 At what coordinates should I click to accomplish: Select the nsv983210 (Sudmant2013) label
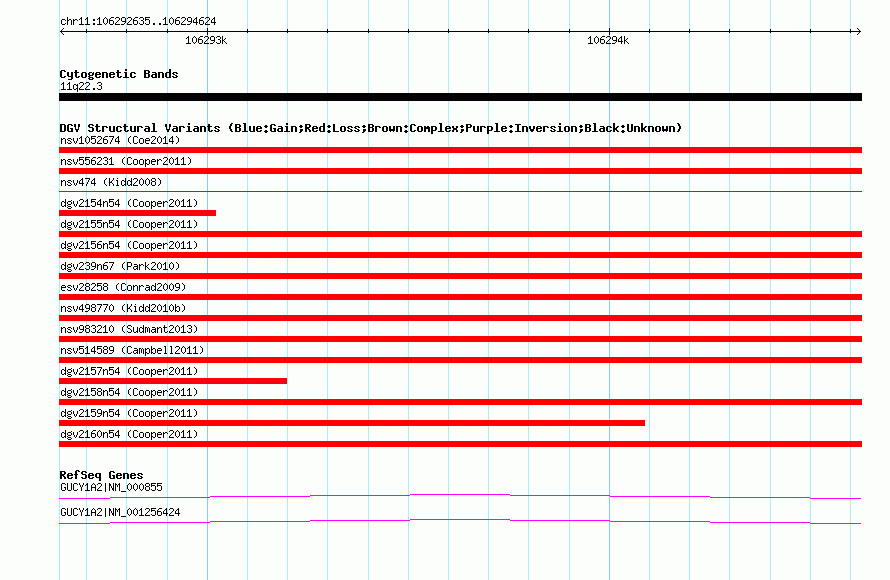click(x=129, y=329)
